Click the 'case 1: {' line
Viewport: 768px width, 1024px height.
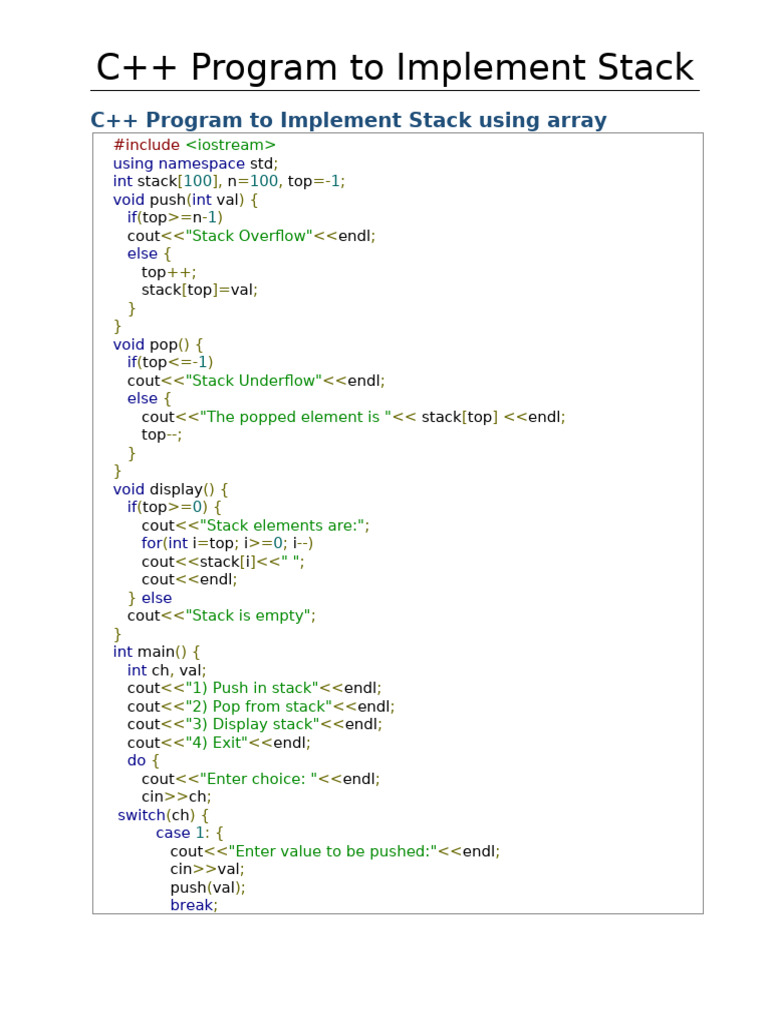(189, 833)
